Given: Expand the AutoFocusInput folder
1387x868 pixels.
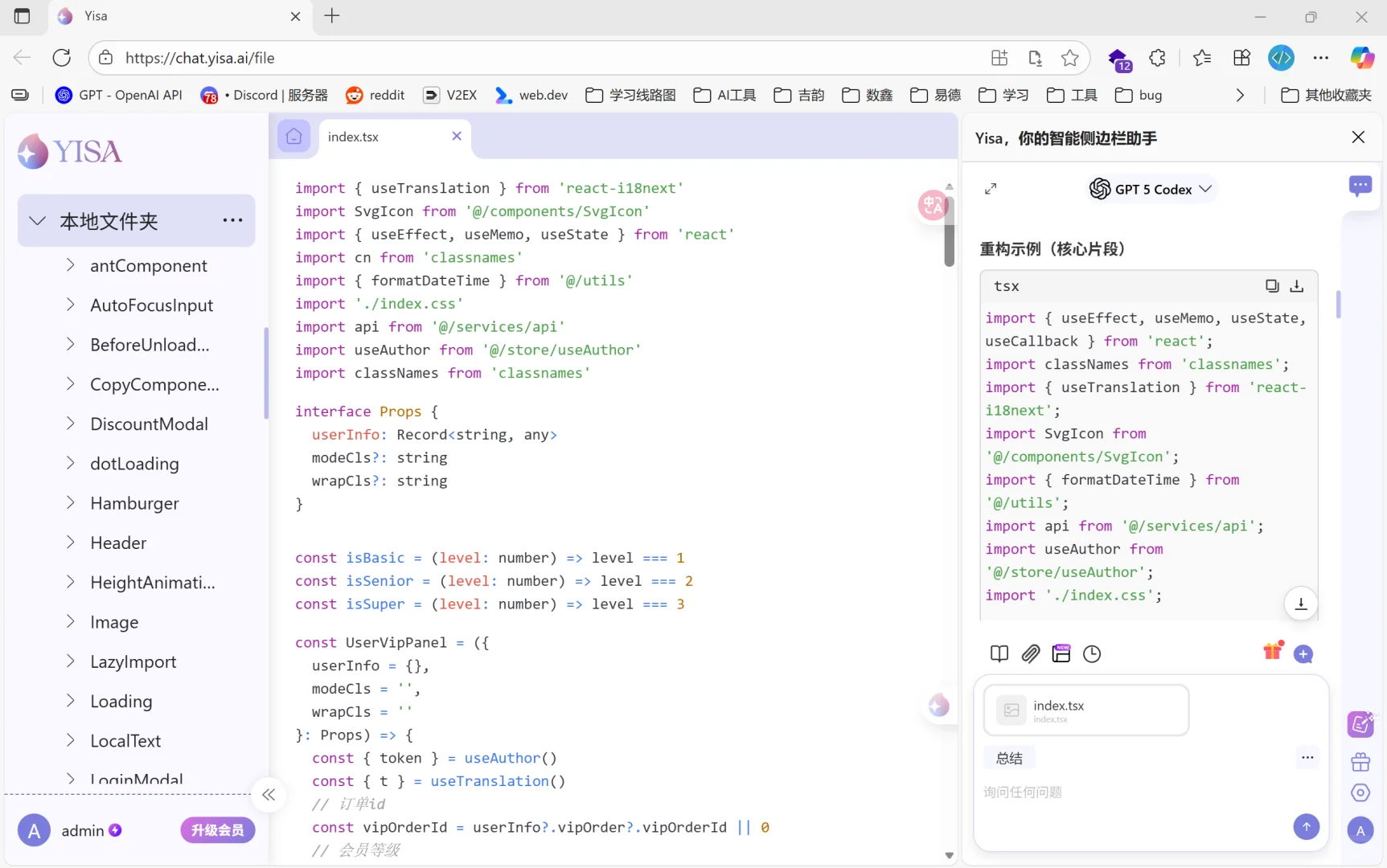Looking at the screenshot, I should pos(70,305).
